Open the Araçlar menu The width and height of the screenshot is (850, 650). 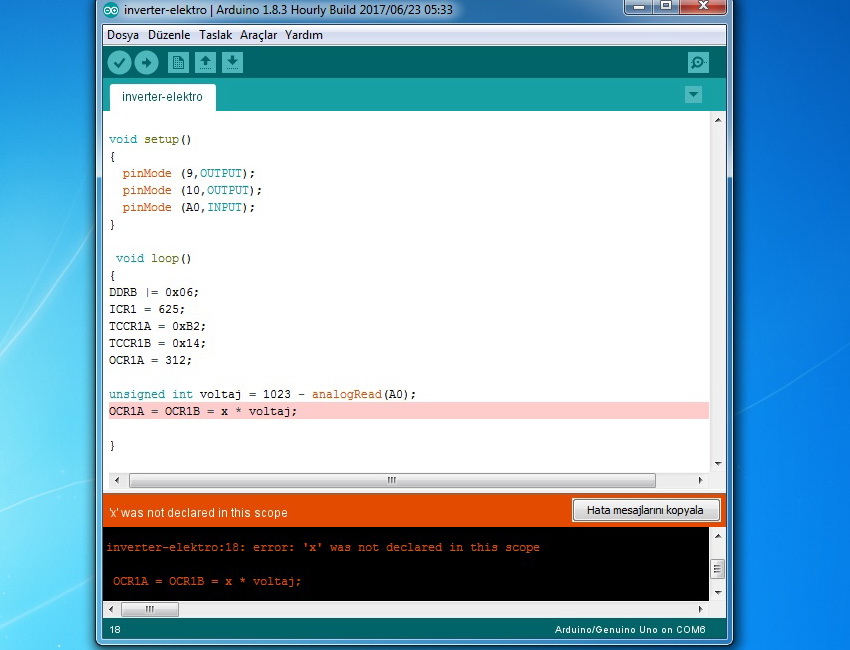[259, 35]
